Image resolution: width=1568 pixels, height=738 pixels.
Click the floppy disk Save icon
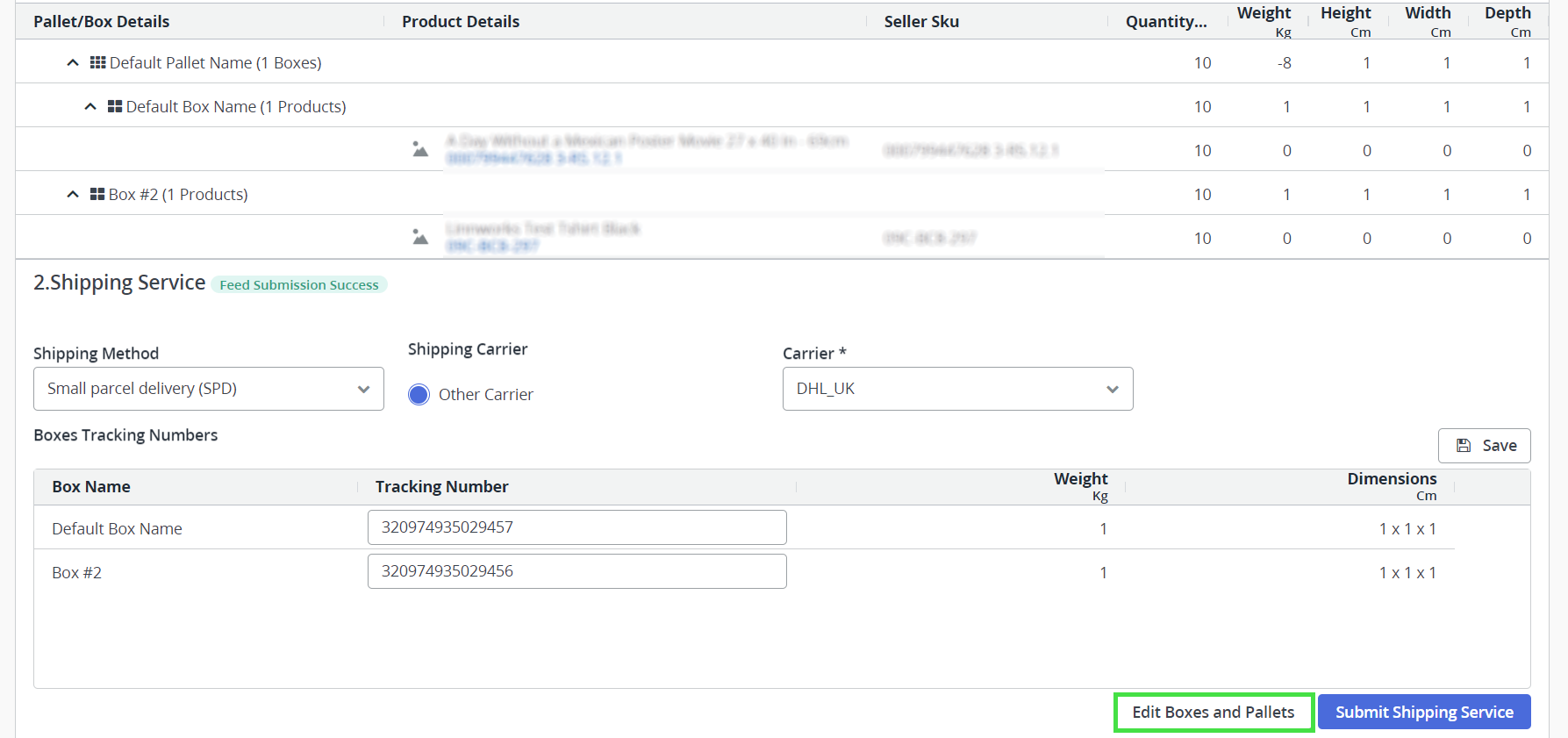1464,446
